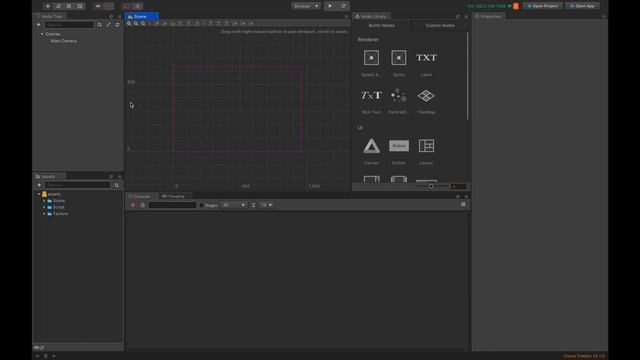This screenshot has width=640, height=360.
Task: Toggle the Regex checkbox in Console
Action: pyautogui.click(x=202, y=205)
